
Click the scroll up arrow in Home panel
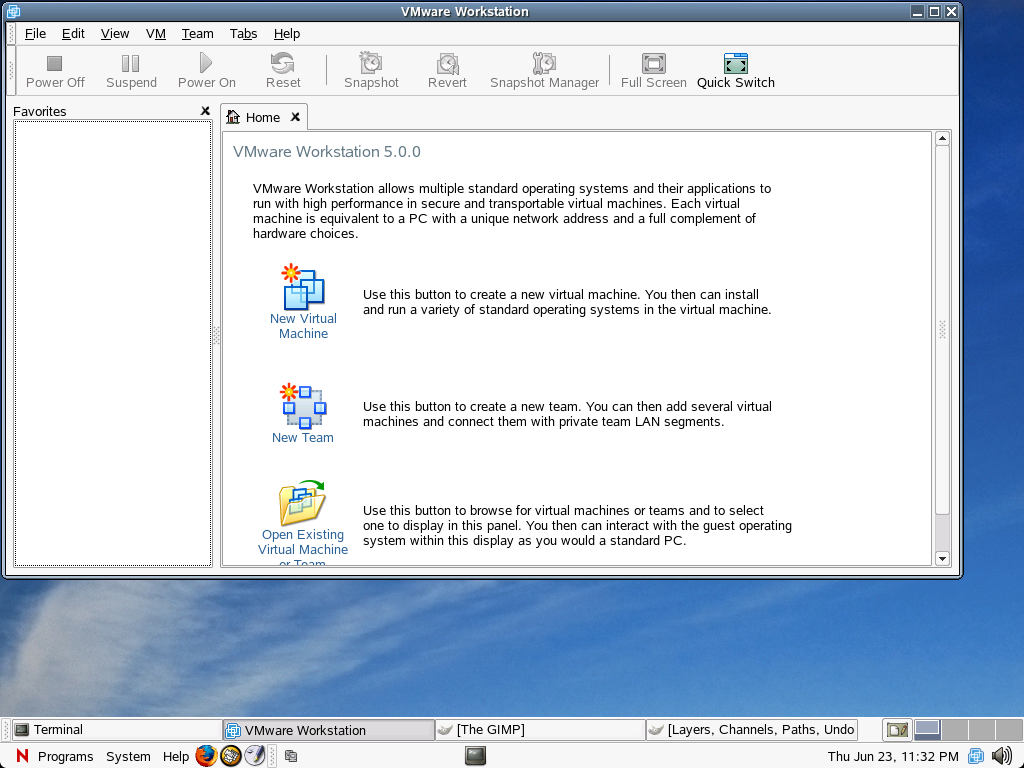point(941,138)
